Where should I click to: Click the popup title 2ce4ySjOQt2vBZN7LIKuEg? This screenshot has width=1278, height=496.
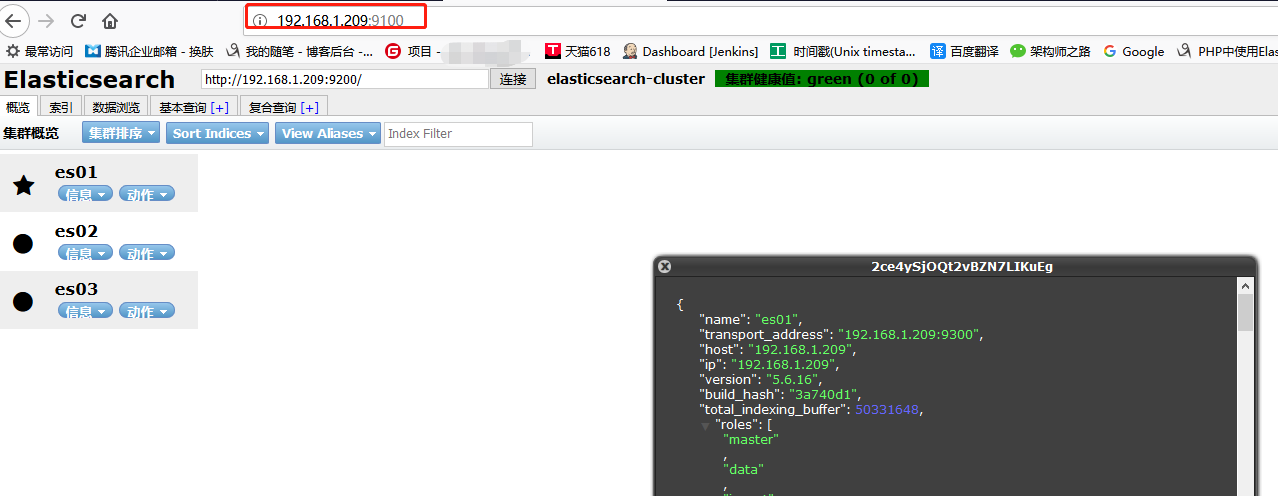(x=962, y=267)
